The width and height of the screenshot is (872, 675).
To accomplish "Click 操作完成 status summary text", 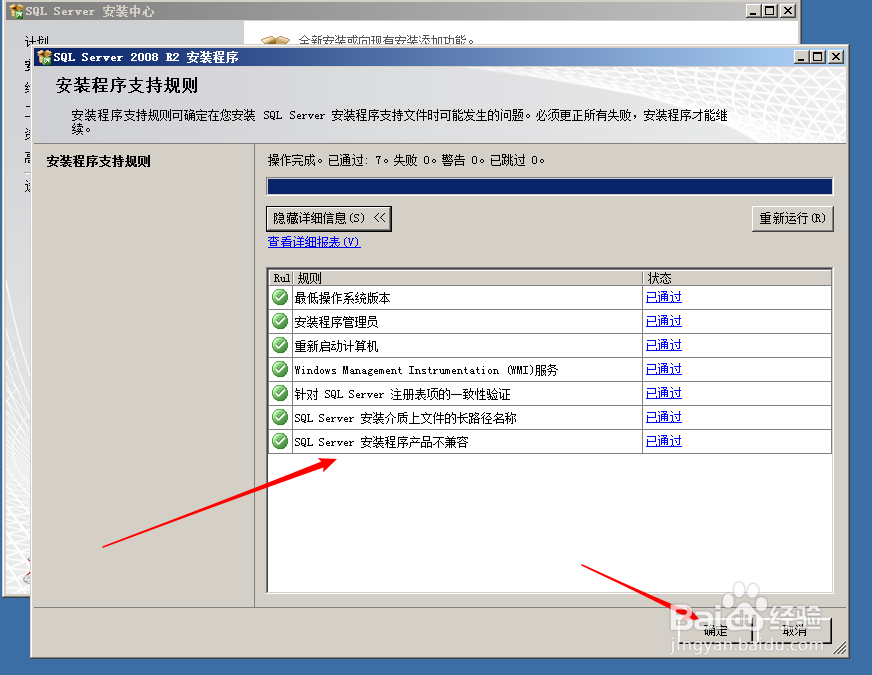I will point(406,161).
